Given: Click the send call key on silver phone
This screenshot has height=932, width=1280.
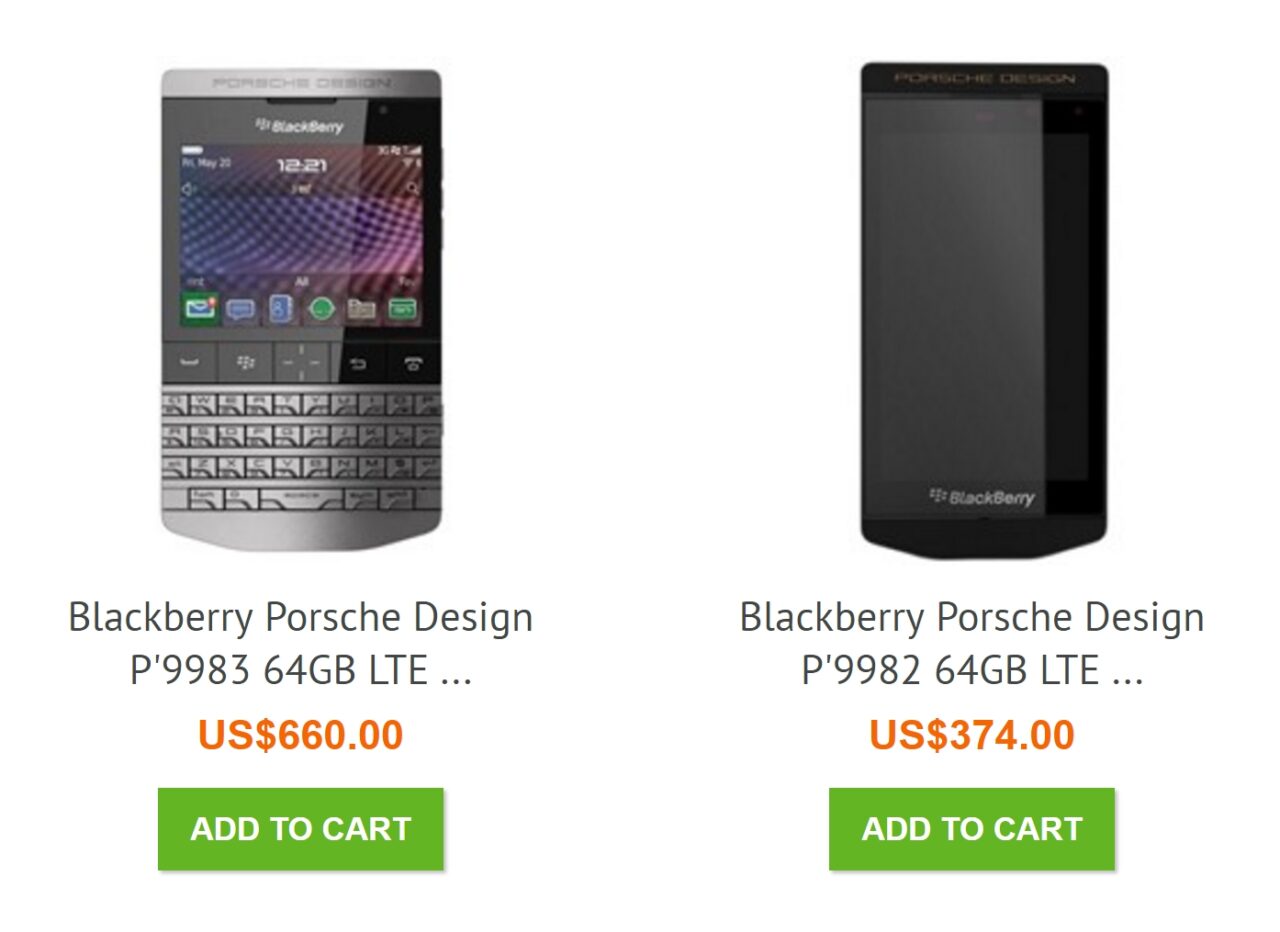Looking at the screenshot, I should point(190,362).
